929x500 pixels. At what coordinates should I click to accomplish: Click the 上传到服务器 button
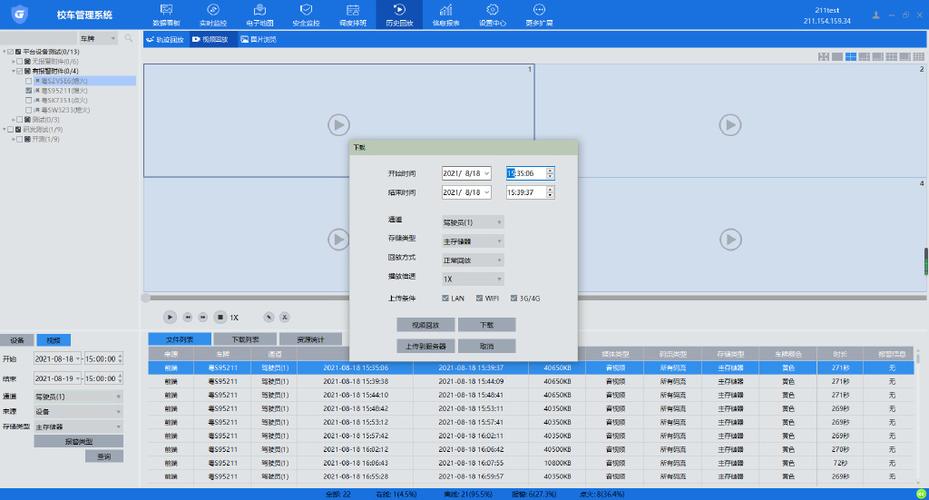(426, 346)
